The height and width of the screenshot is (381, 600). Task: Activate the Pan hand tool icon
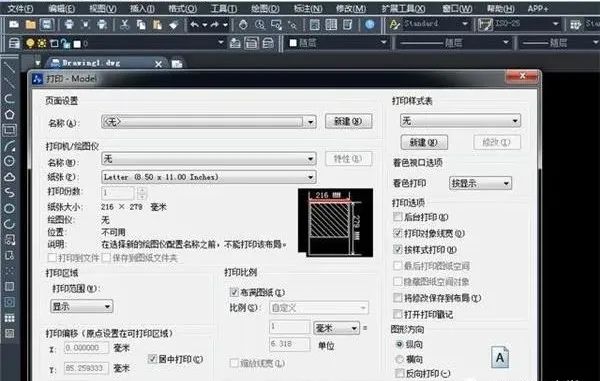tap(243, 25)
